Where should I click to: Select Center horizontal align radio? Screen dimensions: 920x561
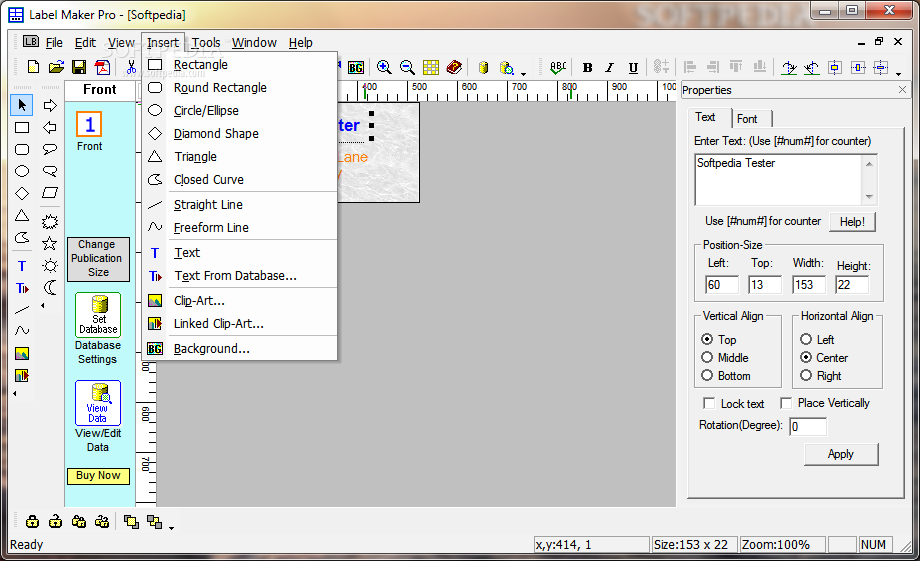(806, 357)
